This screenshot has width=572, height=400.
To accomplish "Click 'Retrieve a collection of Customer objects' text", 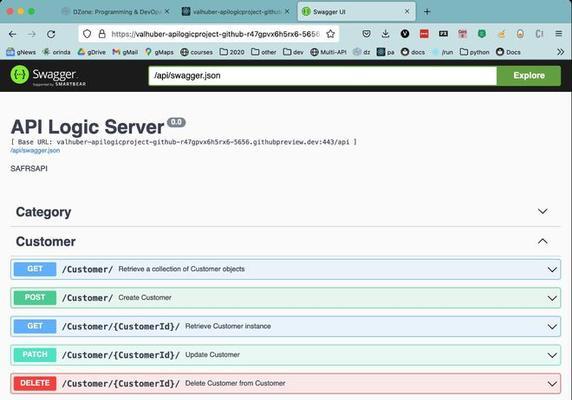I will tap(181, 269).
